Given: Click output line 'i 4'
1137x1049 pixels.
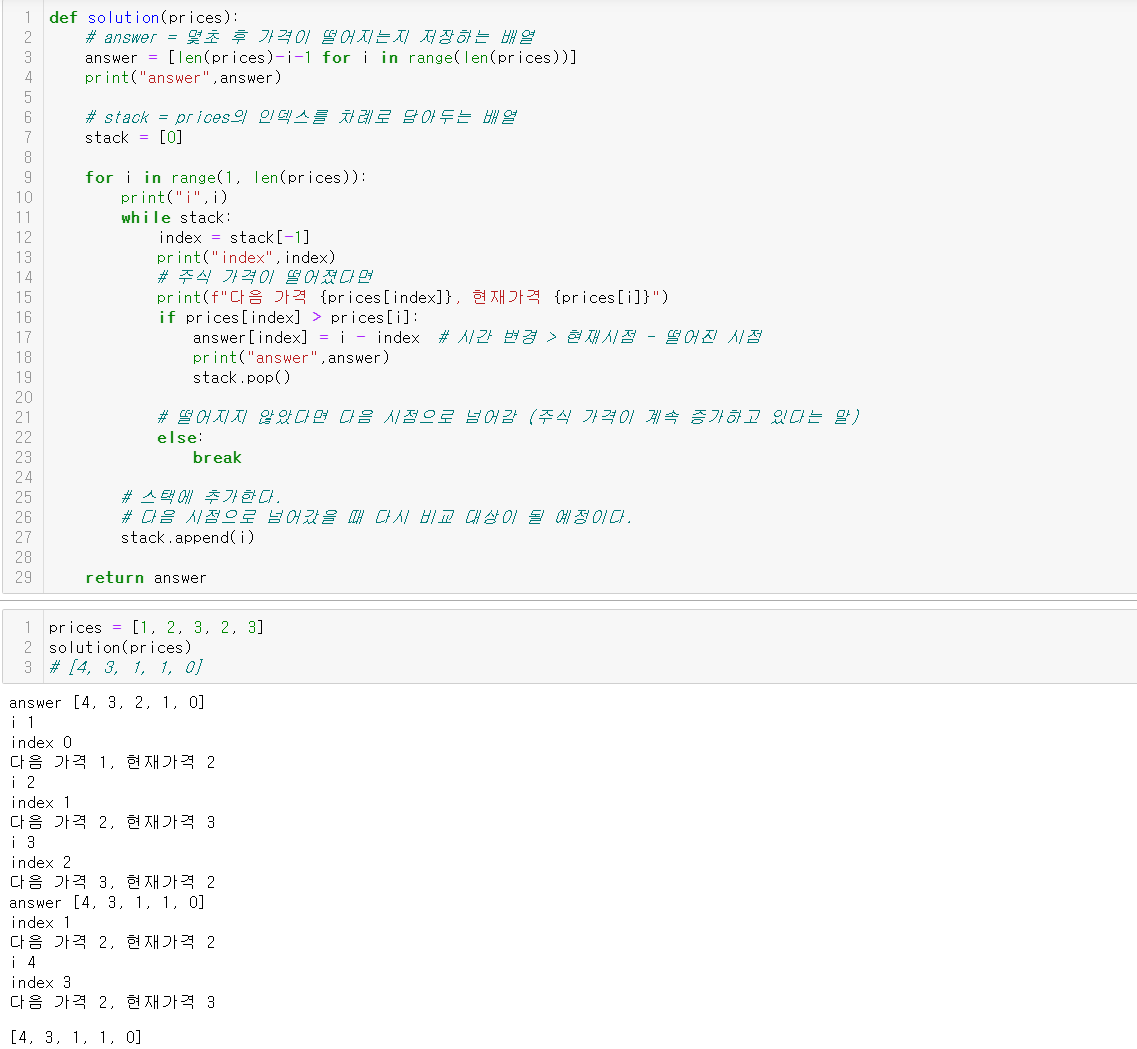Looking at the screenshot, I should point(22,963).
